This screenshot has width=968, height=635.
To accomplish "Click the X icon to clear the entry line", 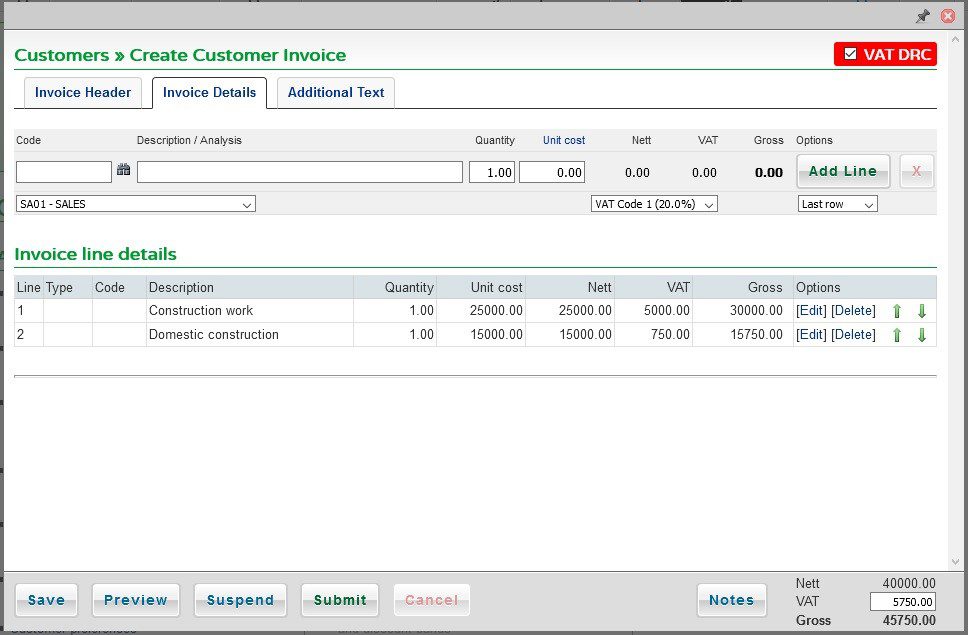I will point(916,171).
